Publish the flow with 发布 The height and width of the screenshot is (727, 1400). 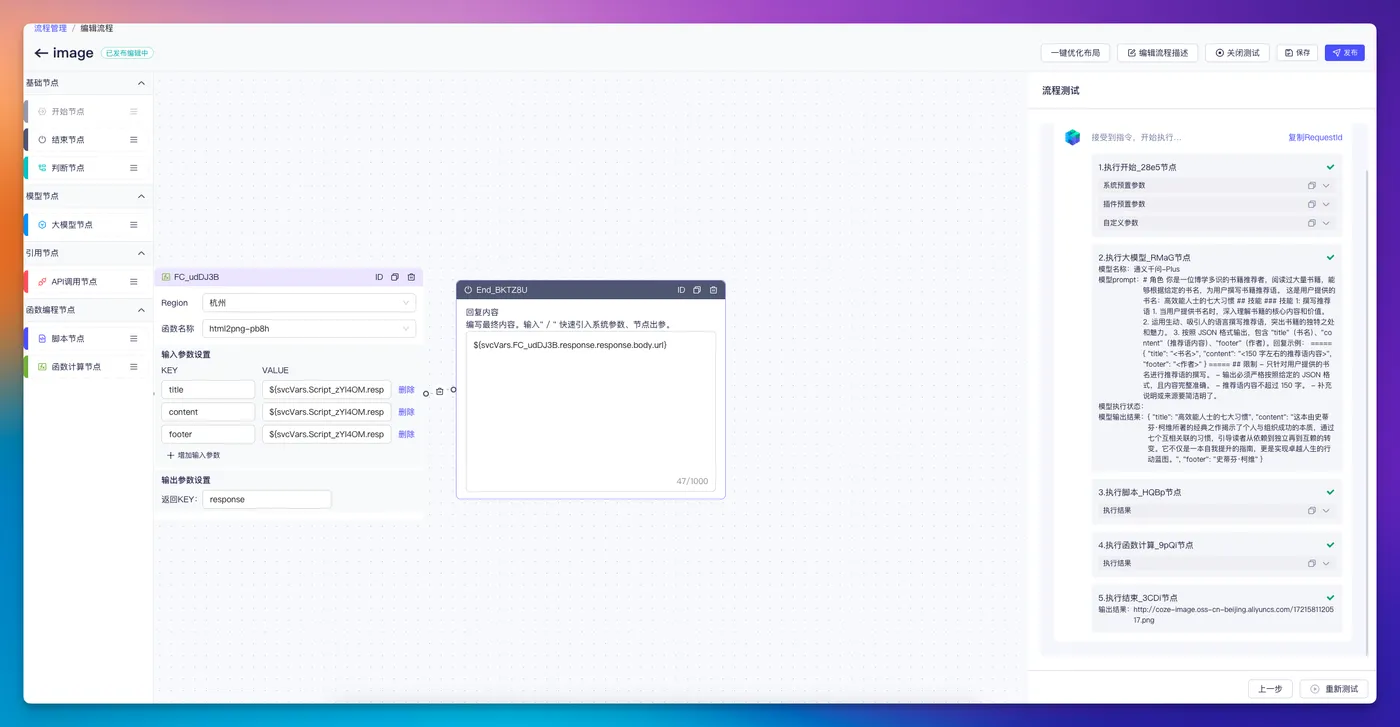(x=1345, y=53)
